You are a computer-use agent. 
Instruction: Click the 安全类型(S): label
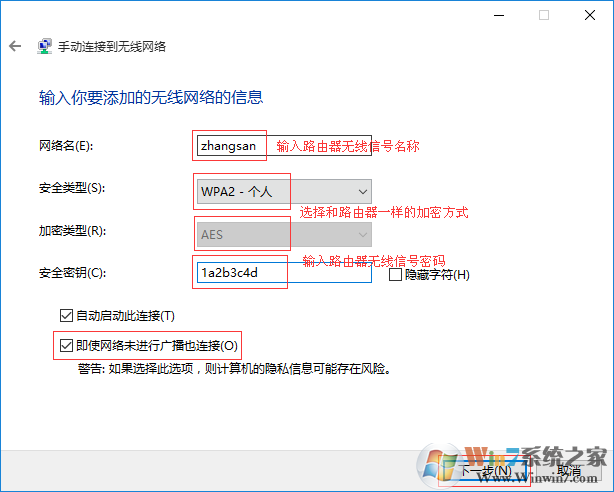click(x=72, y=188)
